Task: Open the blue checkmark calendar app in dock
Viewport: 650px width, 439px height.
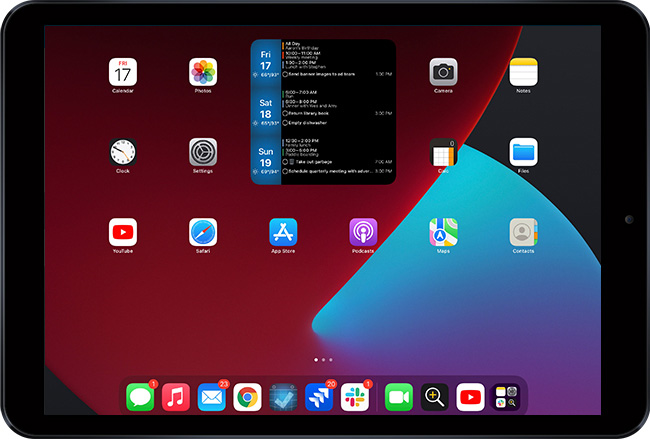Action: coord(283,397)
